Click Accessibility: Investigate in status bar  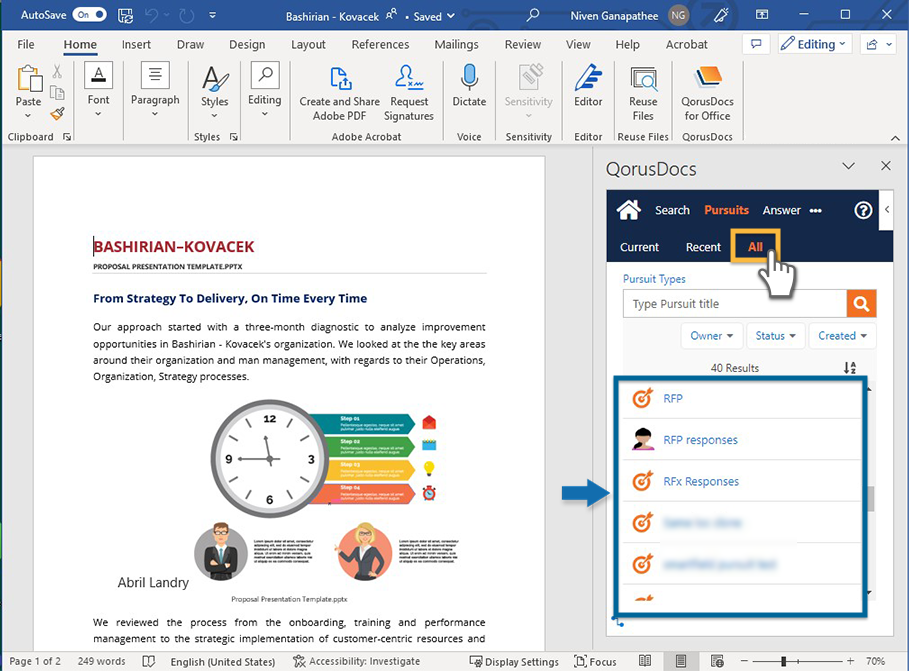coord(357,661)
